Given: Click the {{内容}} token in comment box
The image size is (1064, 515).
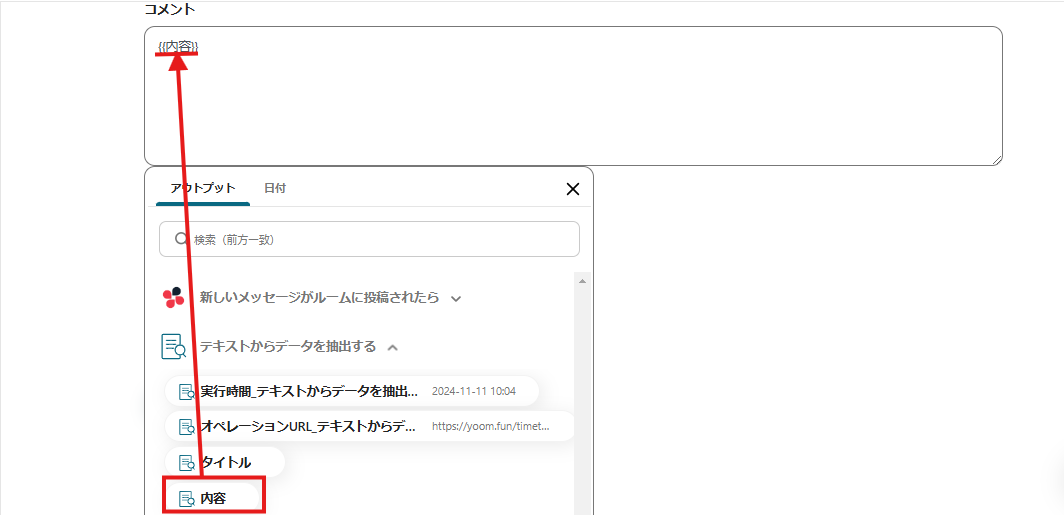Looking at the screenshot, I should point(178,46).
